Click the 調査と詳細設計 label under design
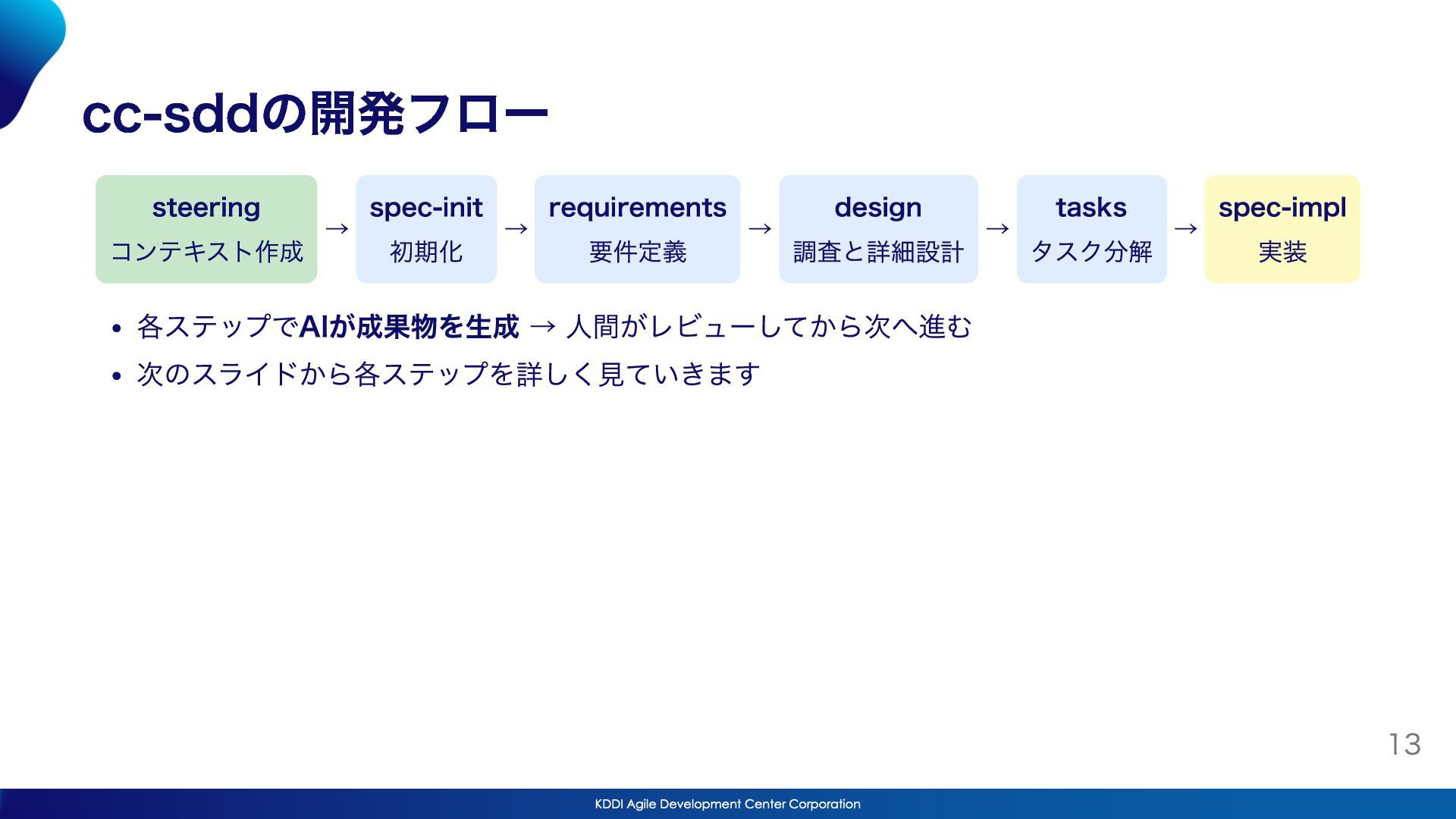The image size is (1456, 819). (878, 252)
